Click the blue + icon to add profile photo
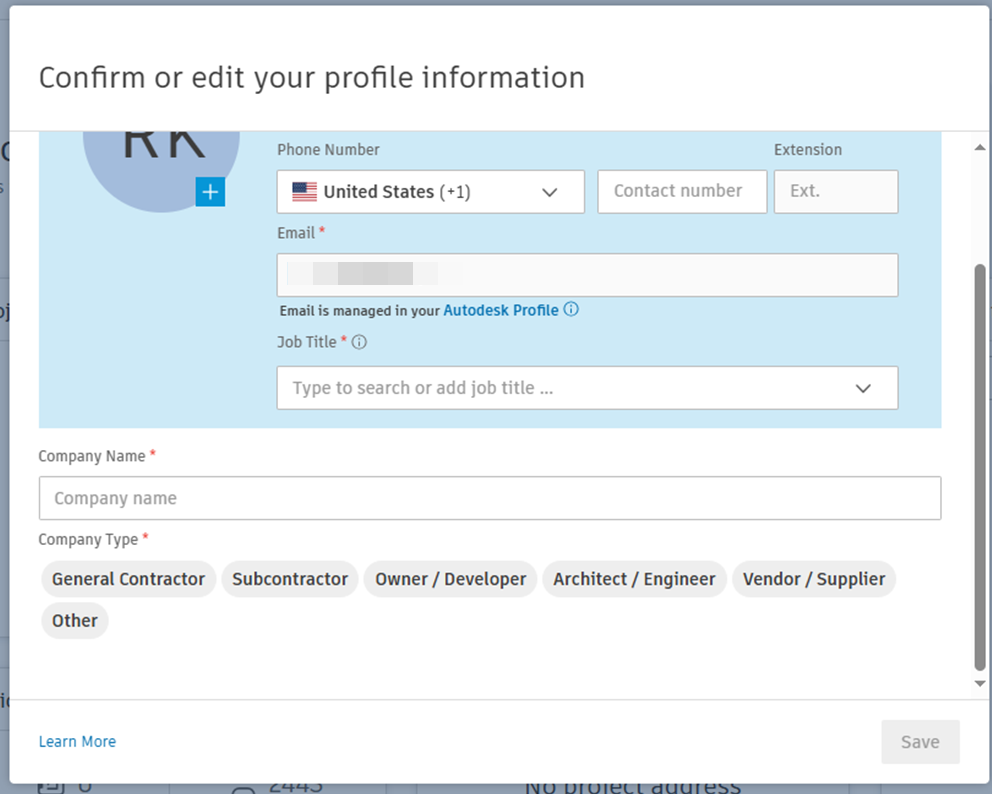 (x=210, y=190)
